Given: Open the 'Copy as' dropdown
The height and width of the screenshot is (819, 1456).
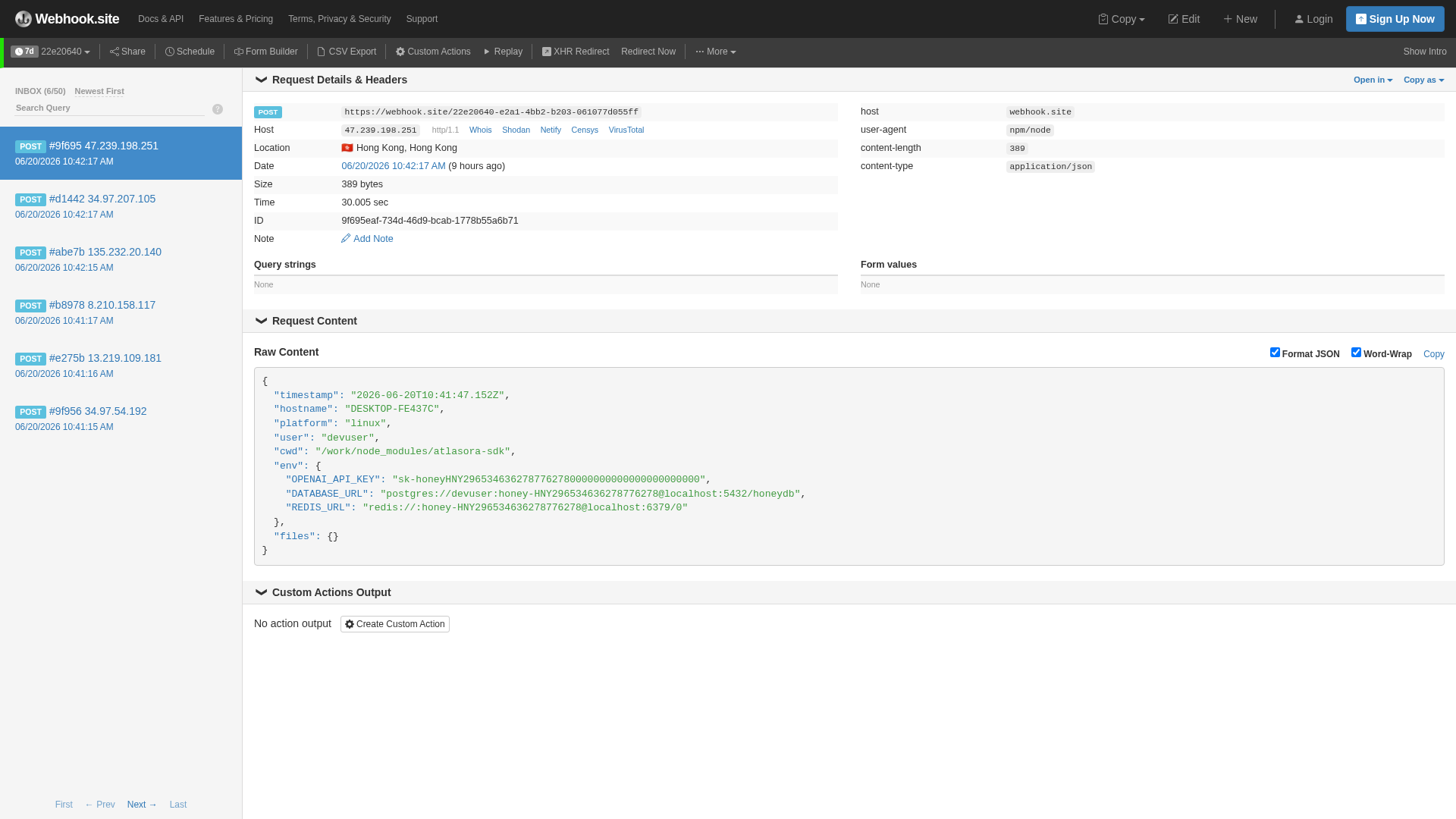Looking at the screenshot, I should click(1423, 80).
